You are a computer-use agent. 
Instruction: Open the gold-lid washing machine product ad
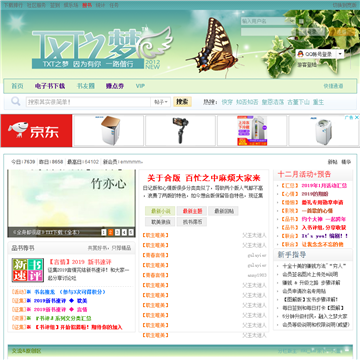tap(109, 131)
